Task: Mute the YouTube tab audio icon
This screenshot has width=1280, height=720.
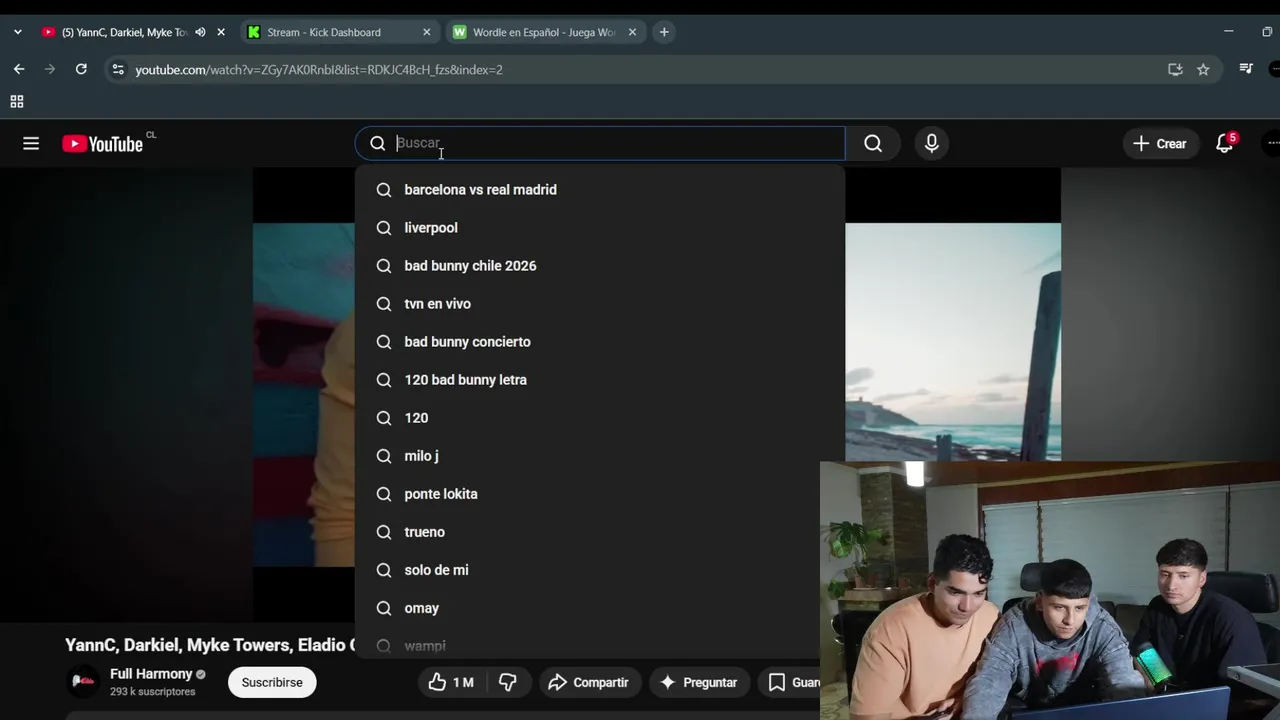Action: tap(200, 32)
